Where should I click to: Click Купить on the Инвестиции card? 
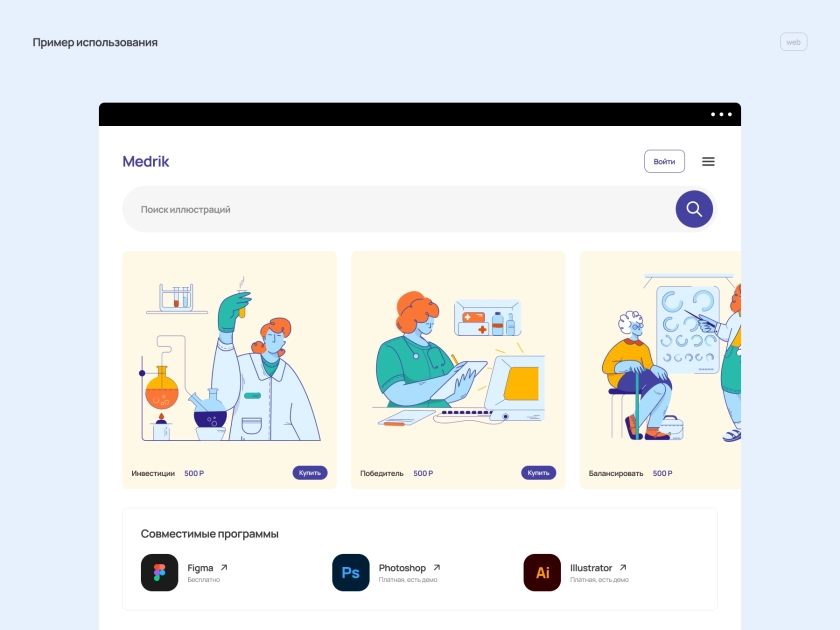click(x=310, y=472)
